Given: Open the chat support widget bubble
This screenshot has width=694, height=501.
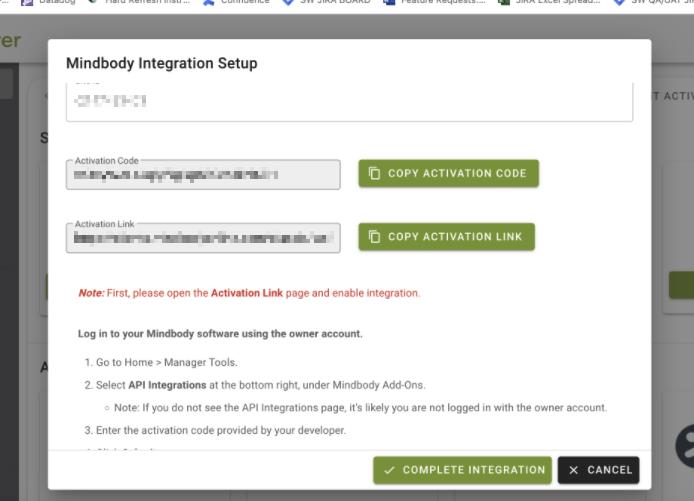Looking at the screenshot, I should point(685,446).
